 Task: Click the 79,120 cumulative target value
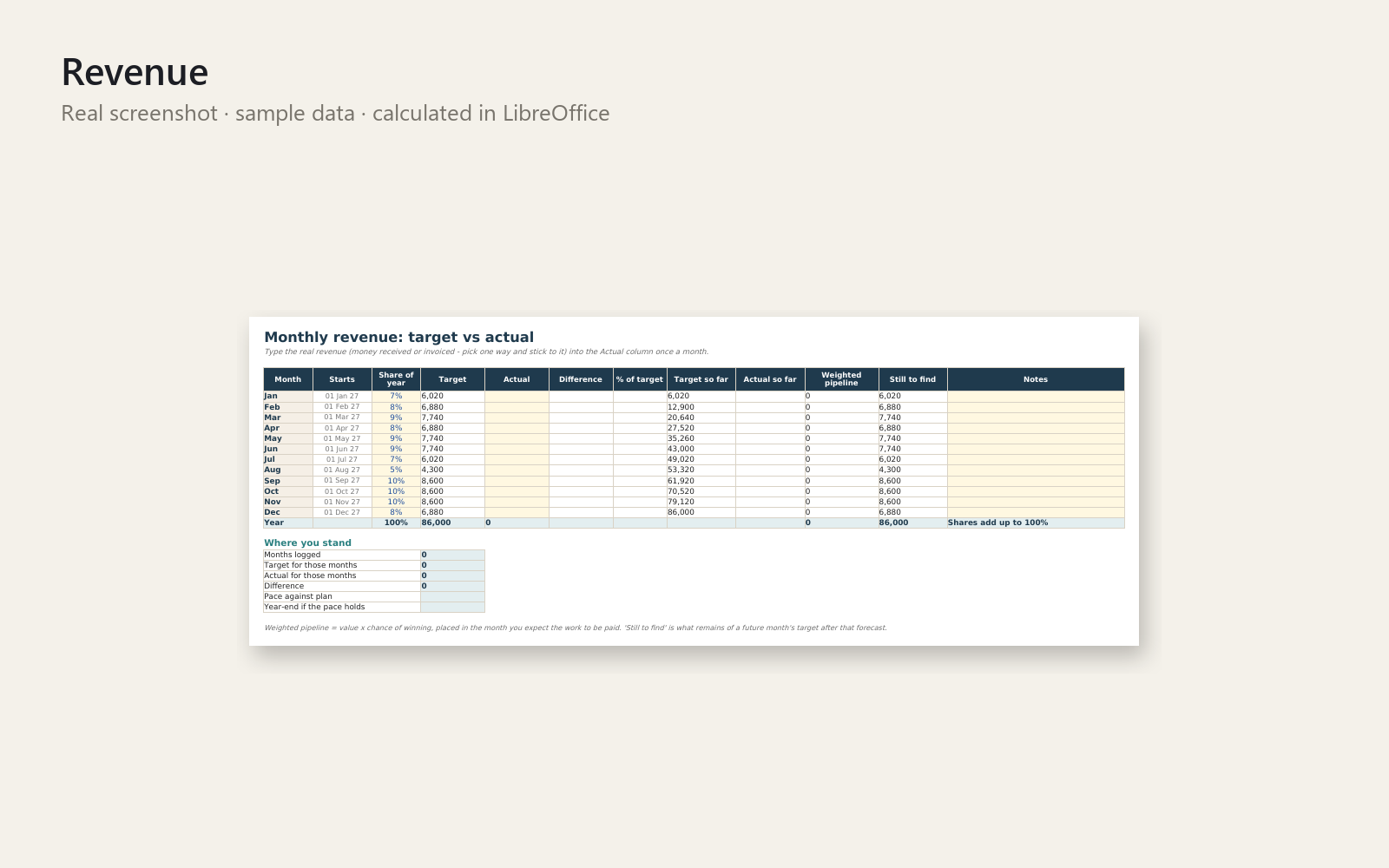point(701,502)
